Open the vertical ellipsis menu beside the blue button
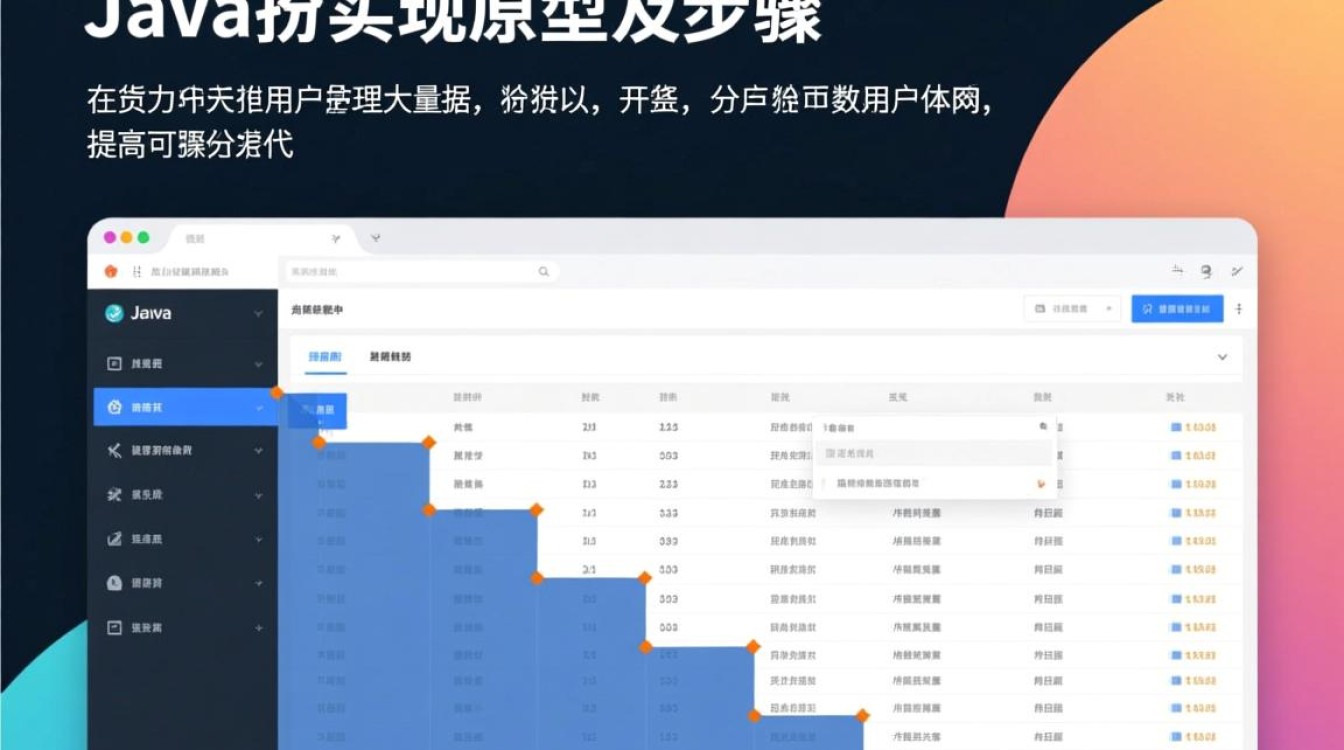 (x=1240, y=308)
